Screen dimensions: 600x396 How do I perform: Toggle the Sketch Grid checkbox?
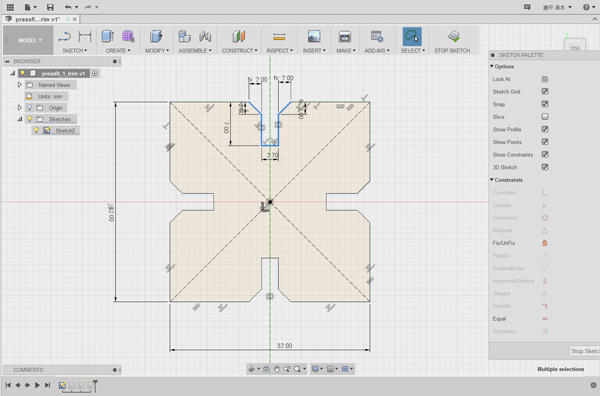(545, 91)
